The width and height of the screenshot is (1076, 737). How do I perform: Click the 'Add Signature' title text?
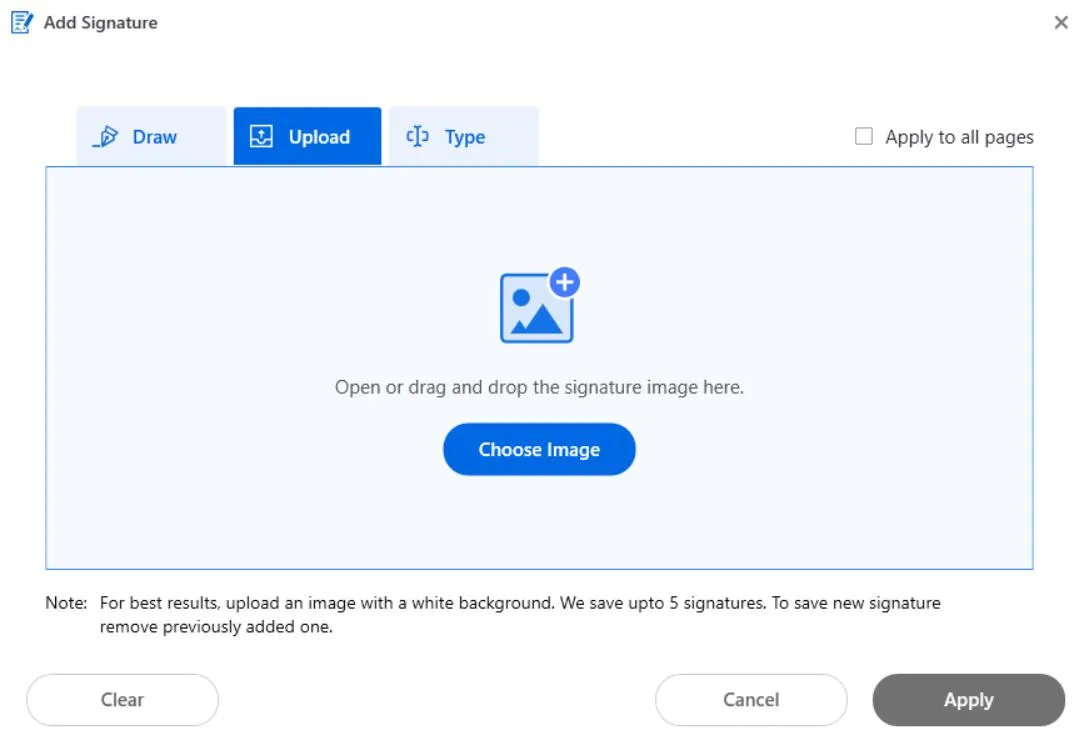[100, 22]
